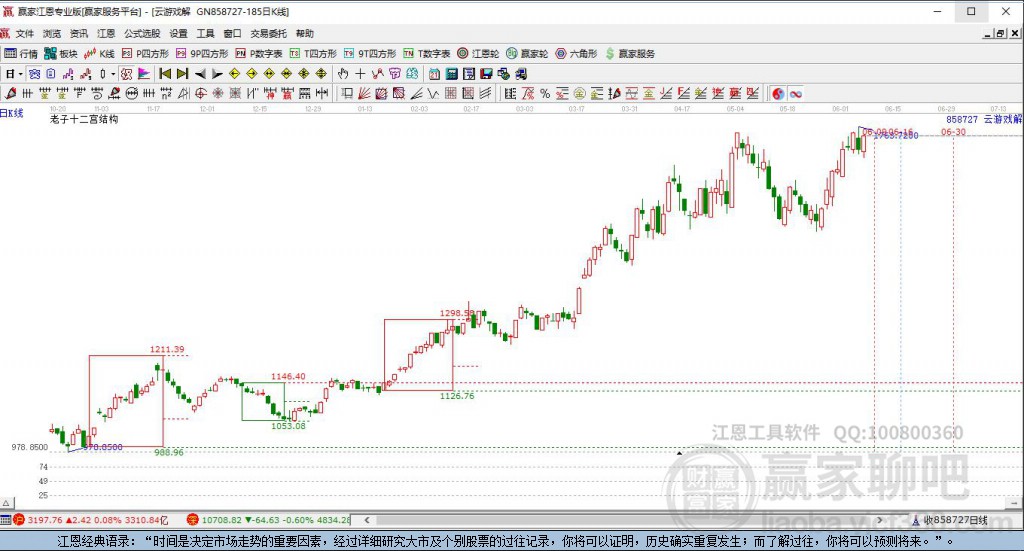Open the 文件 menu
This screenshot has height=551, width=1024.
click(x=25, y=33)
